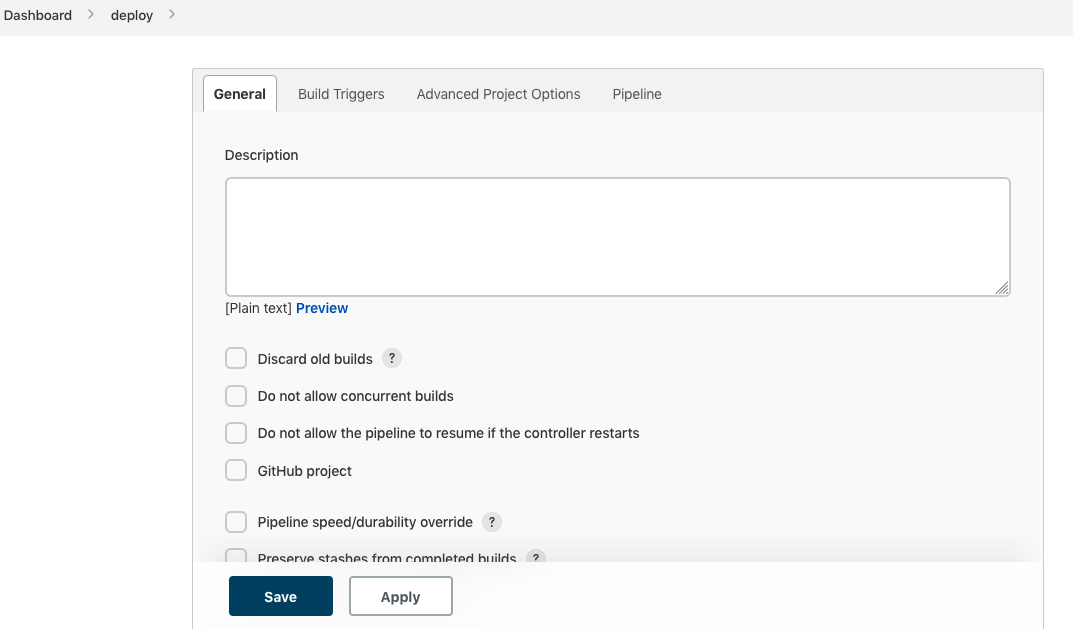Open help for Discard old builds
This screenshot has width=1073, height=629.
[x=392, y=359]
